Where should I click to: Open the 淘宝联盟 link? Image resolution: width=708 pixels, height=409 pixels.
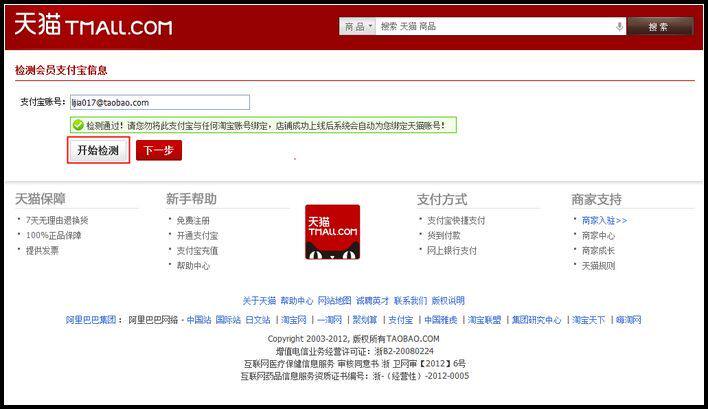coord(484,320)
